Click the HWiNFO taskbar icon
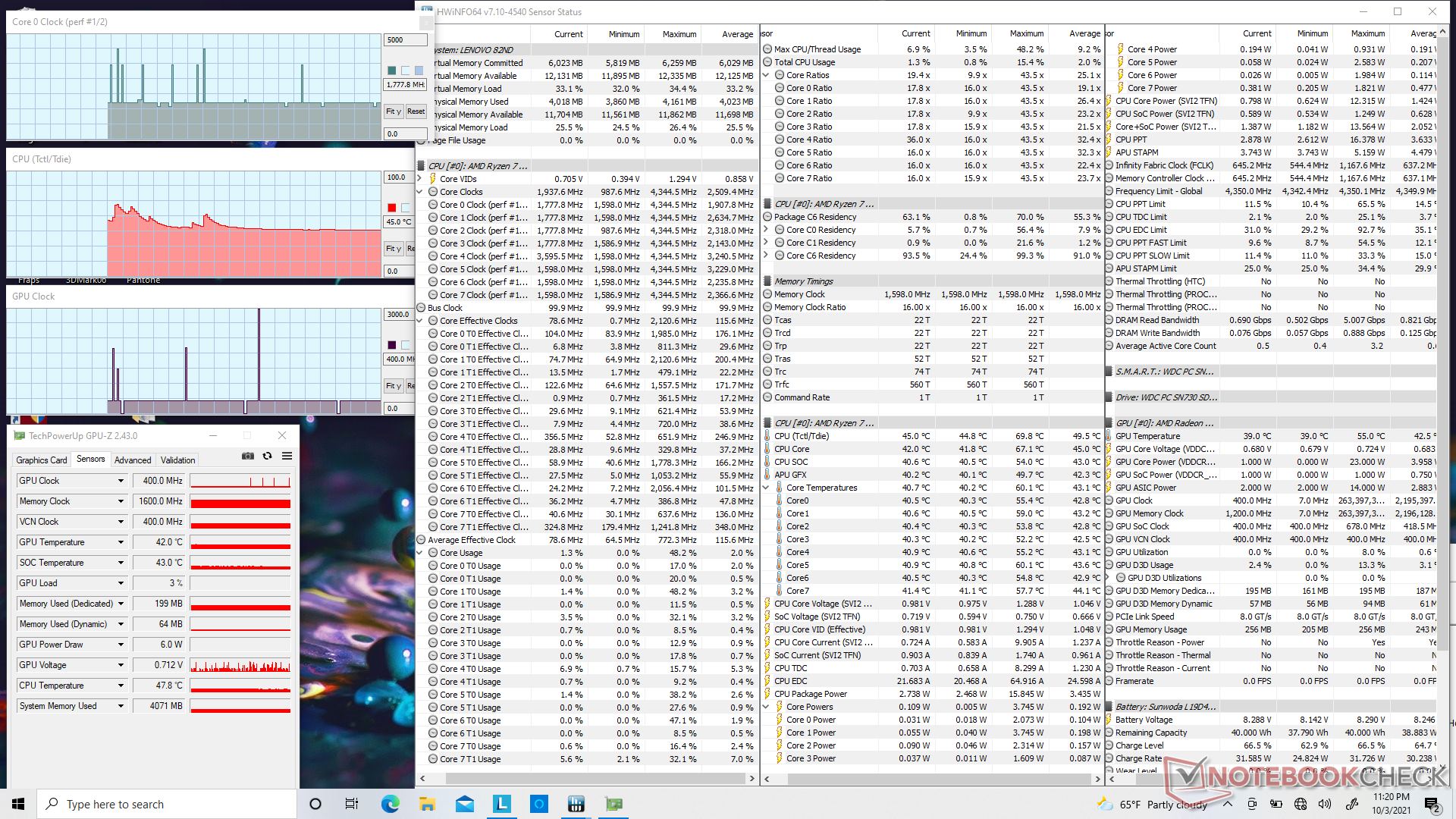This screenshot has width=1456, height=819. (576, 804)
